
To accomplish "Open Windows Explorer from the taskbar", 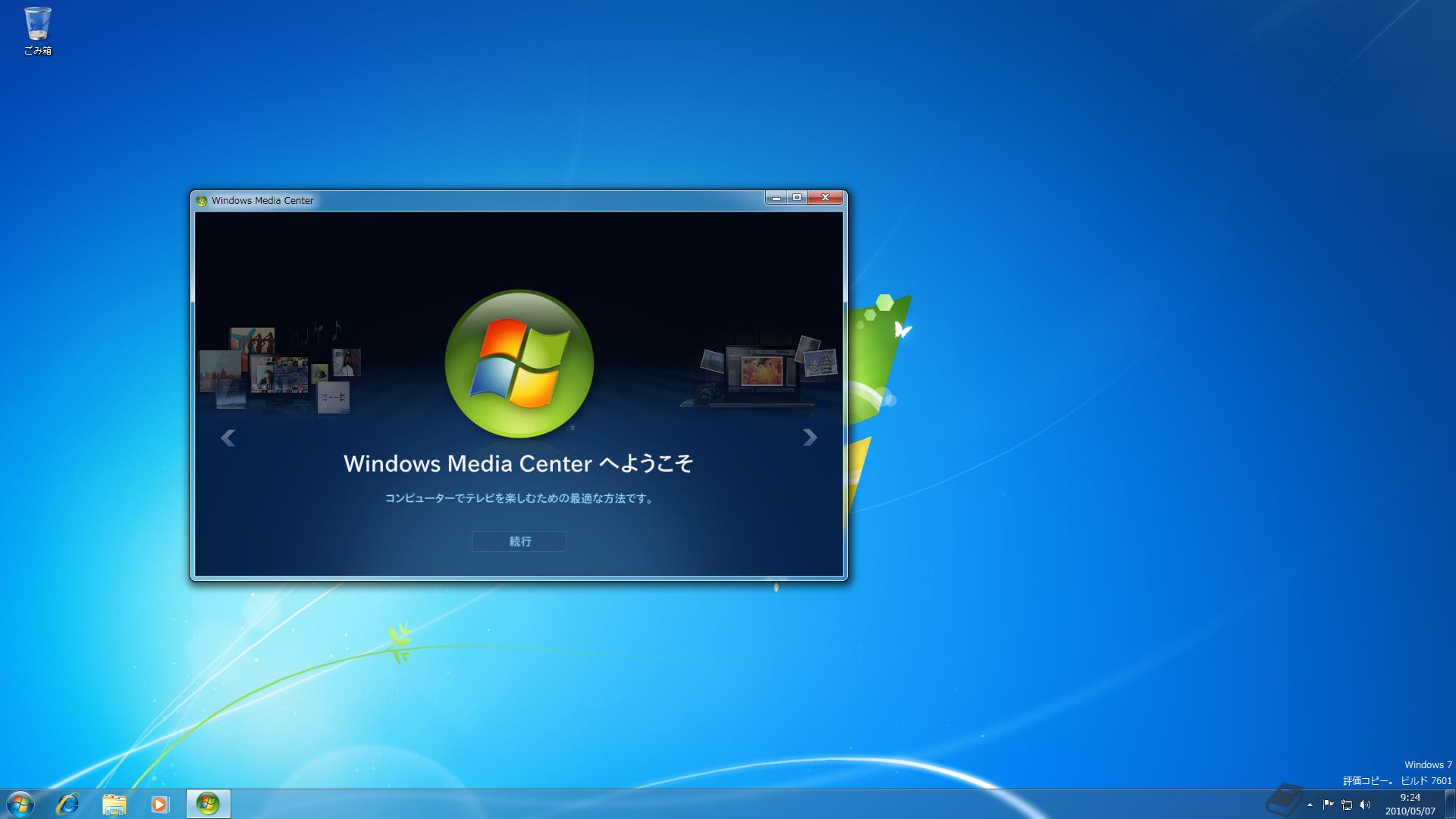I will click(114, 804).
